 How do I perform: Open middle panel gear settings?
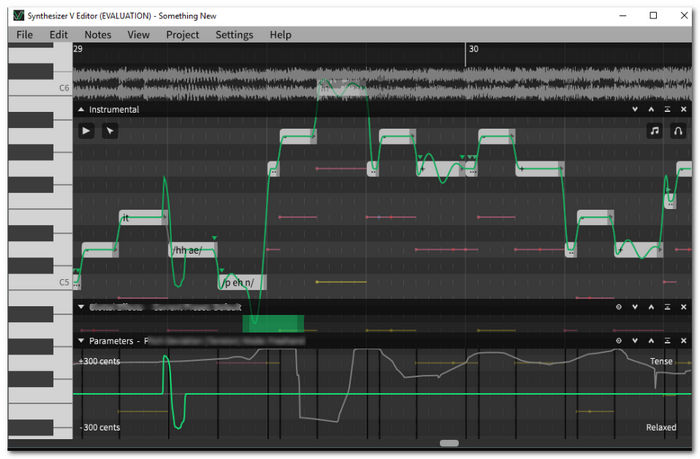point(618,307)
